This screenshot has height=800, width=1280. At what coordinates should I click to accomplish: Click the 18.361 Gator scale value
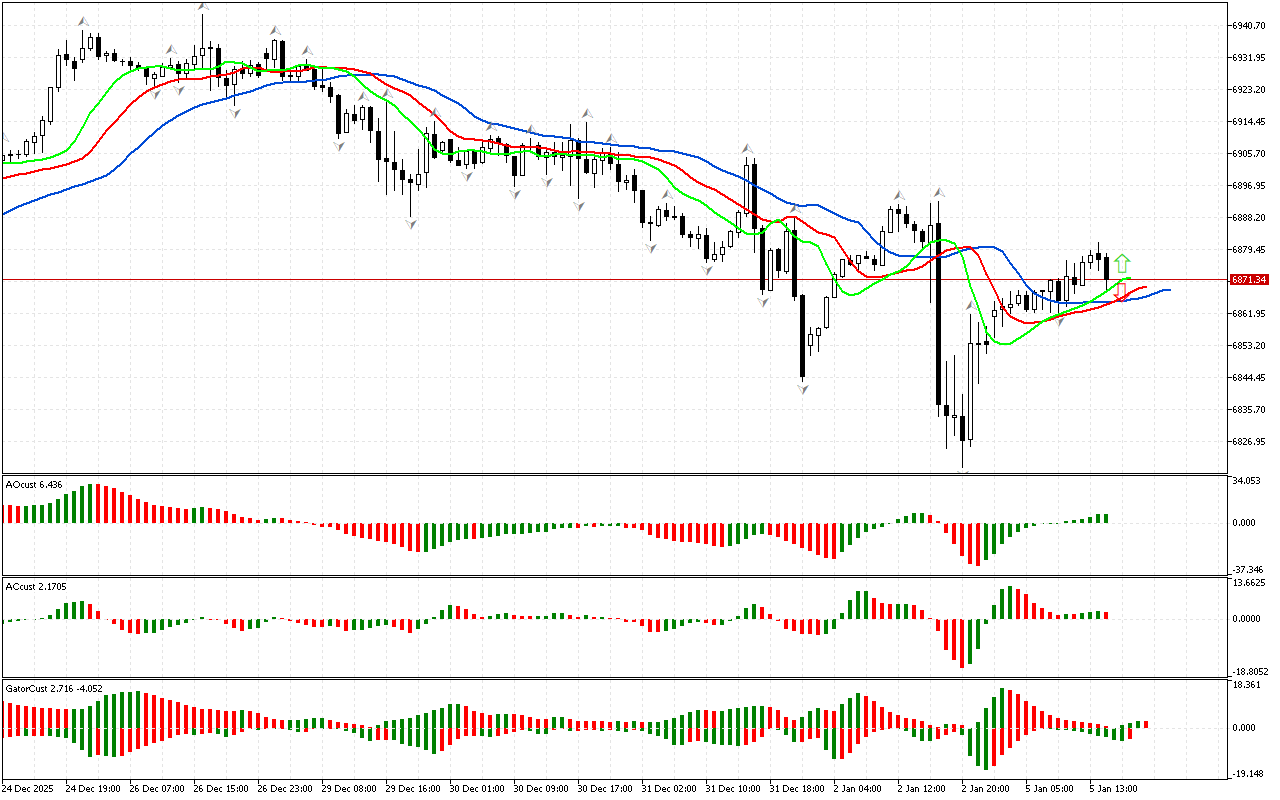pyautogui.click(x=1245, y=685)
